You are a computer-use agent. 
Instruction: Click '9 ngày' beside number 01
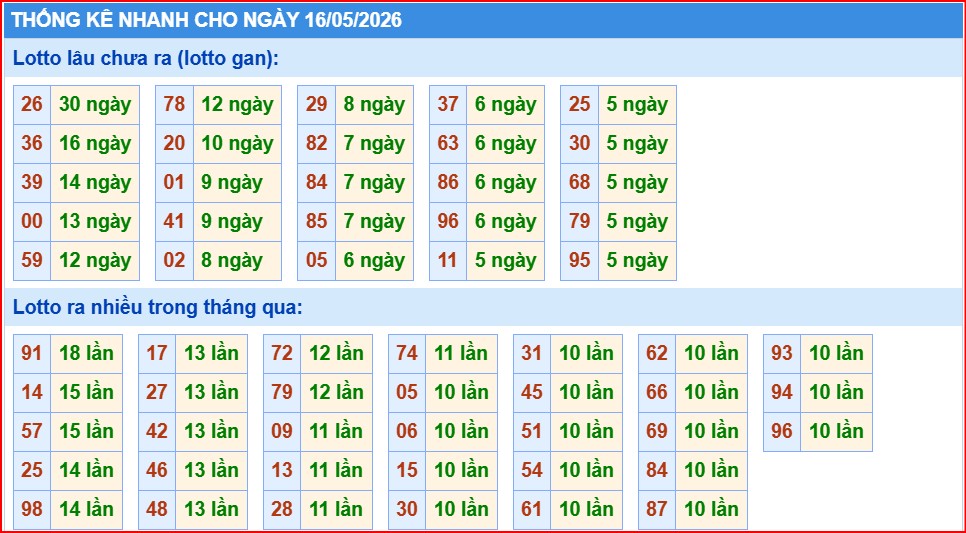point(237,182)
